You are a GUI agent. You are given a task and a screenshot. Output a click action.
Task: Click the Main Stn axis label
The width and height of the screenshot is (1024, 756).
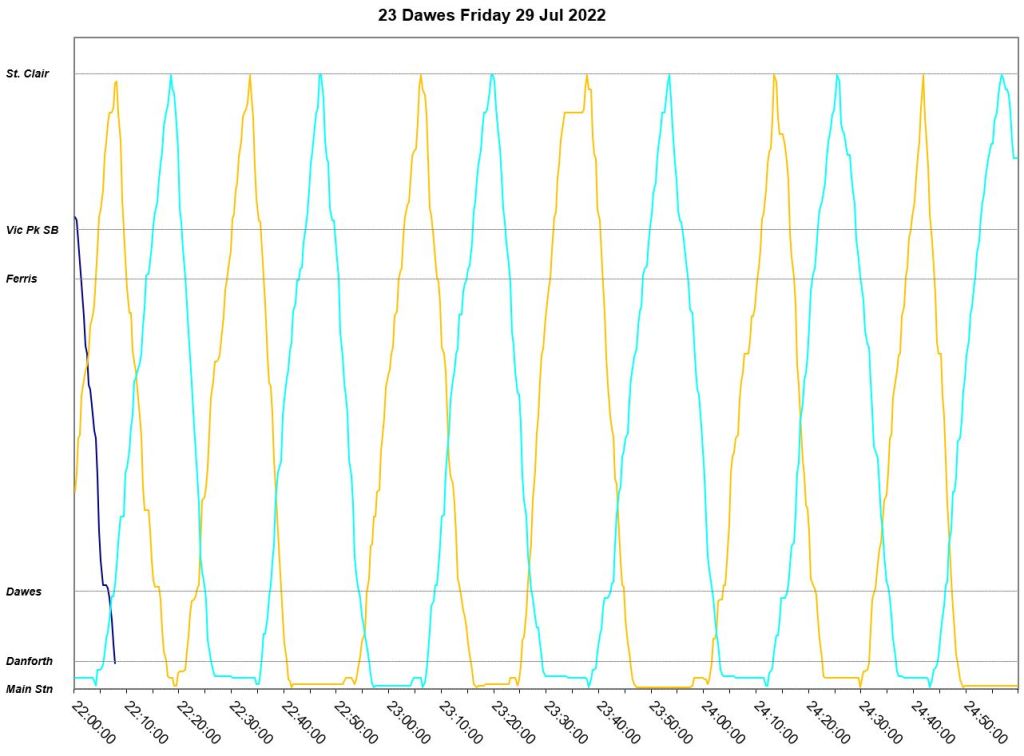coord(30,689)
